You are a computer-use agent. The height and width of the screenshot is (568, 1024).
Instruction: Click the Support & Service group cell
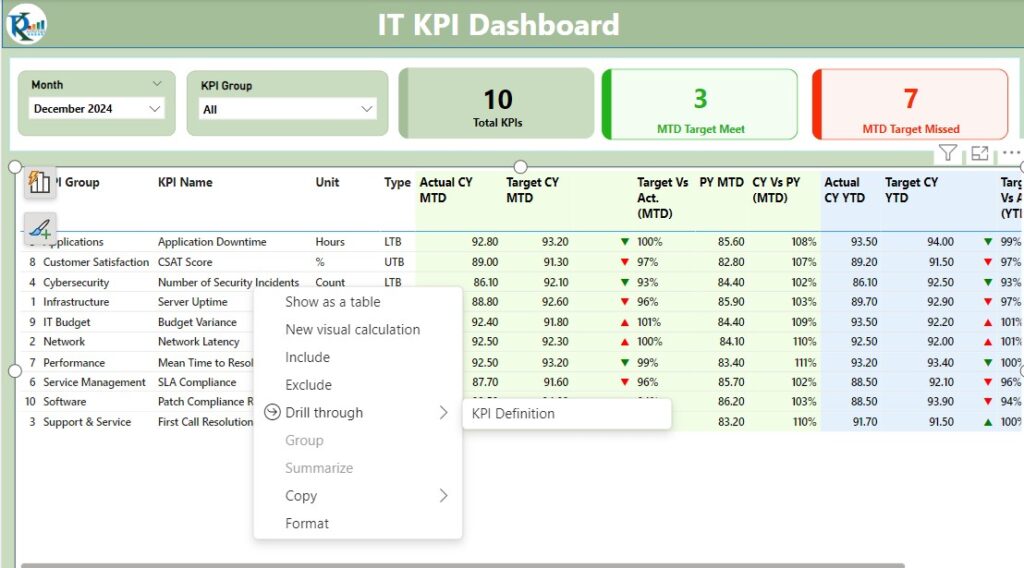click(87, 422)
